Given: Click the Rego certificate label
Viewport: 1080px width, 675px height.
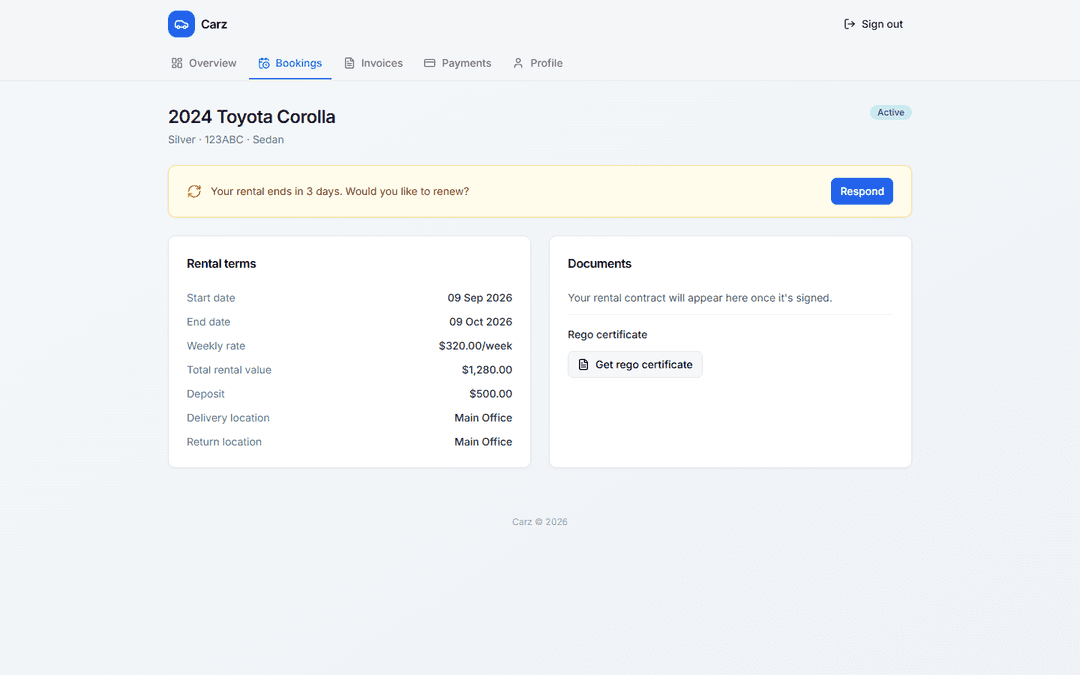Looking at the screenshot, I should [x=608, y=335].
